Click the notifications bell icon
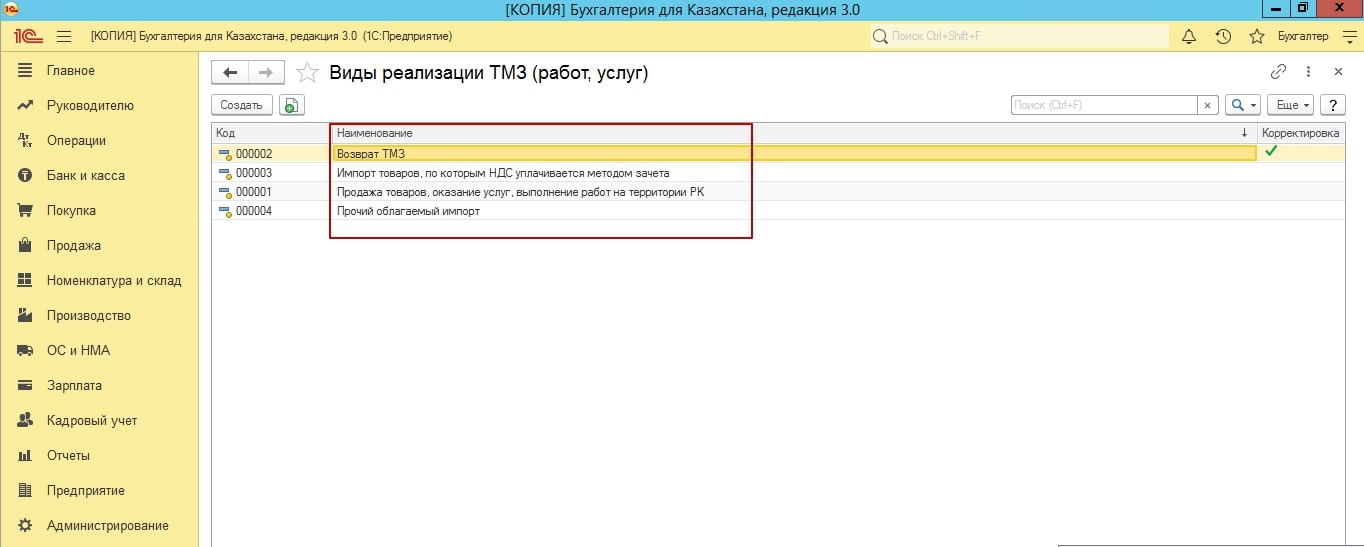 click(x=1189, y=37)
